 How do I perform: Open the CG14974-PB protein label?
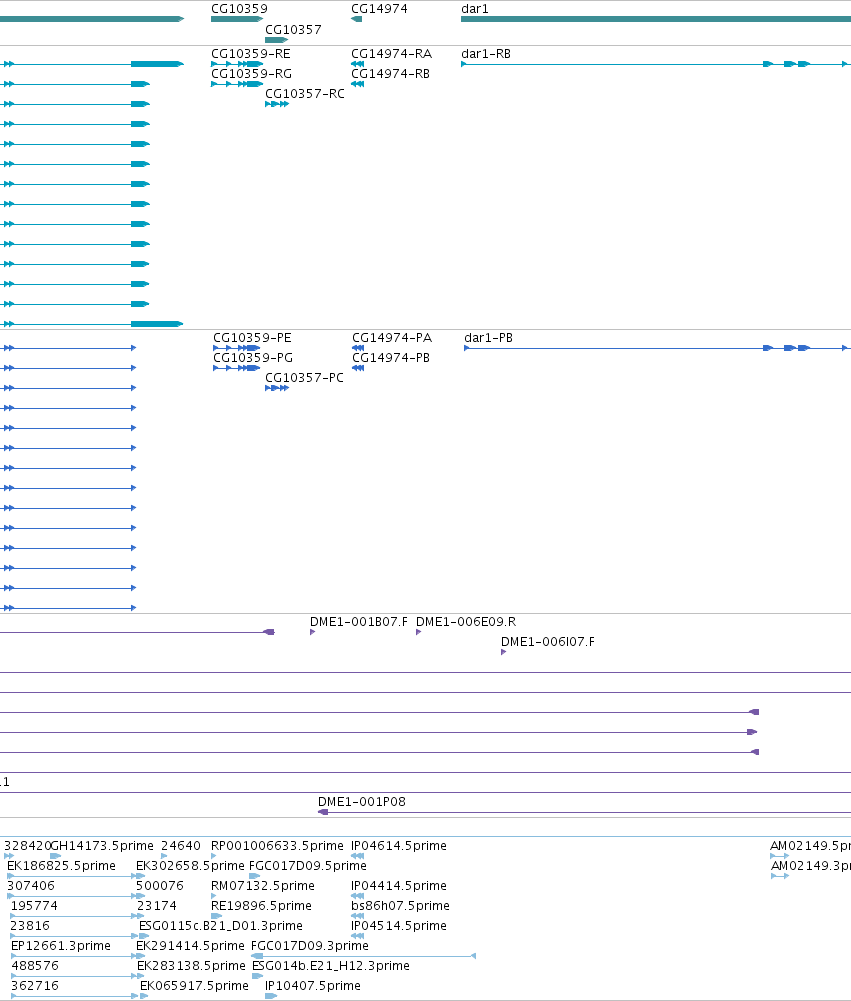point(391,358)
